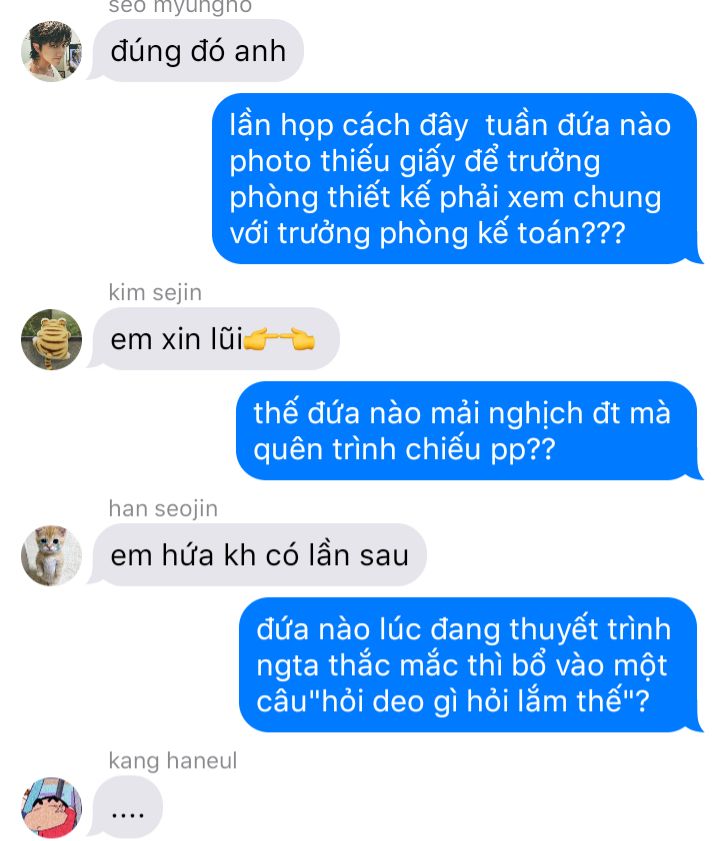
Task: Select the blue 'đứa nào lúc đang thuyết trình' message
Action: 469,665
